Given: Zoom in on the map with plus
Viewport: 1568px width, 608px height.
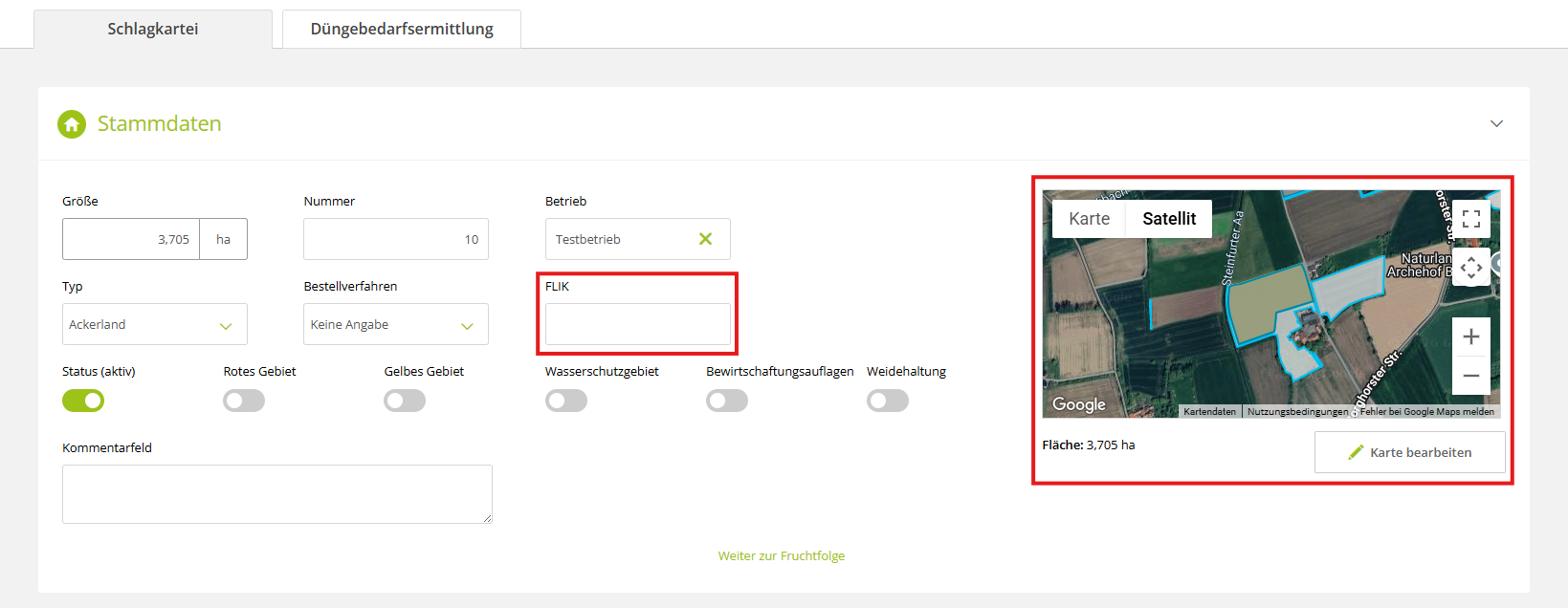Looking at the screenshot, I should click(x=1470, y=337).
